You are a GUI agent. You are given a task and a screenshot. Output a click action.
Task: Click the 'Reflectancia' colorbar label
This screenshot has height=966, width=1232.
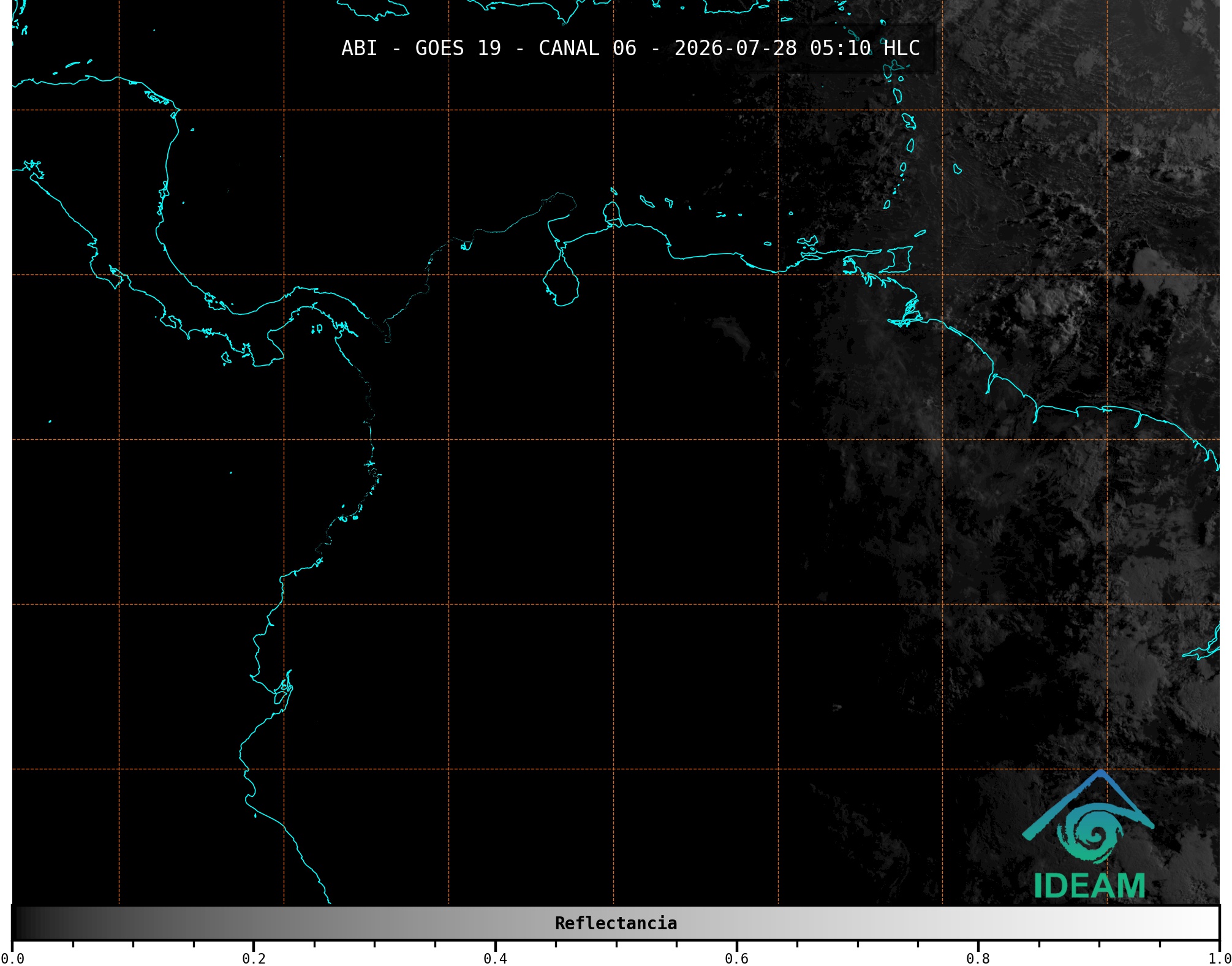click(616, 923)
